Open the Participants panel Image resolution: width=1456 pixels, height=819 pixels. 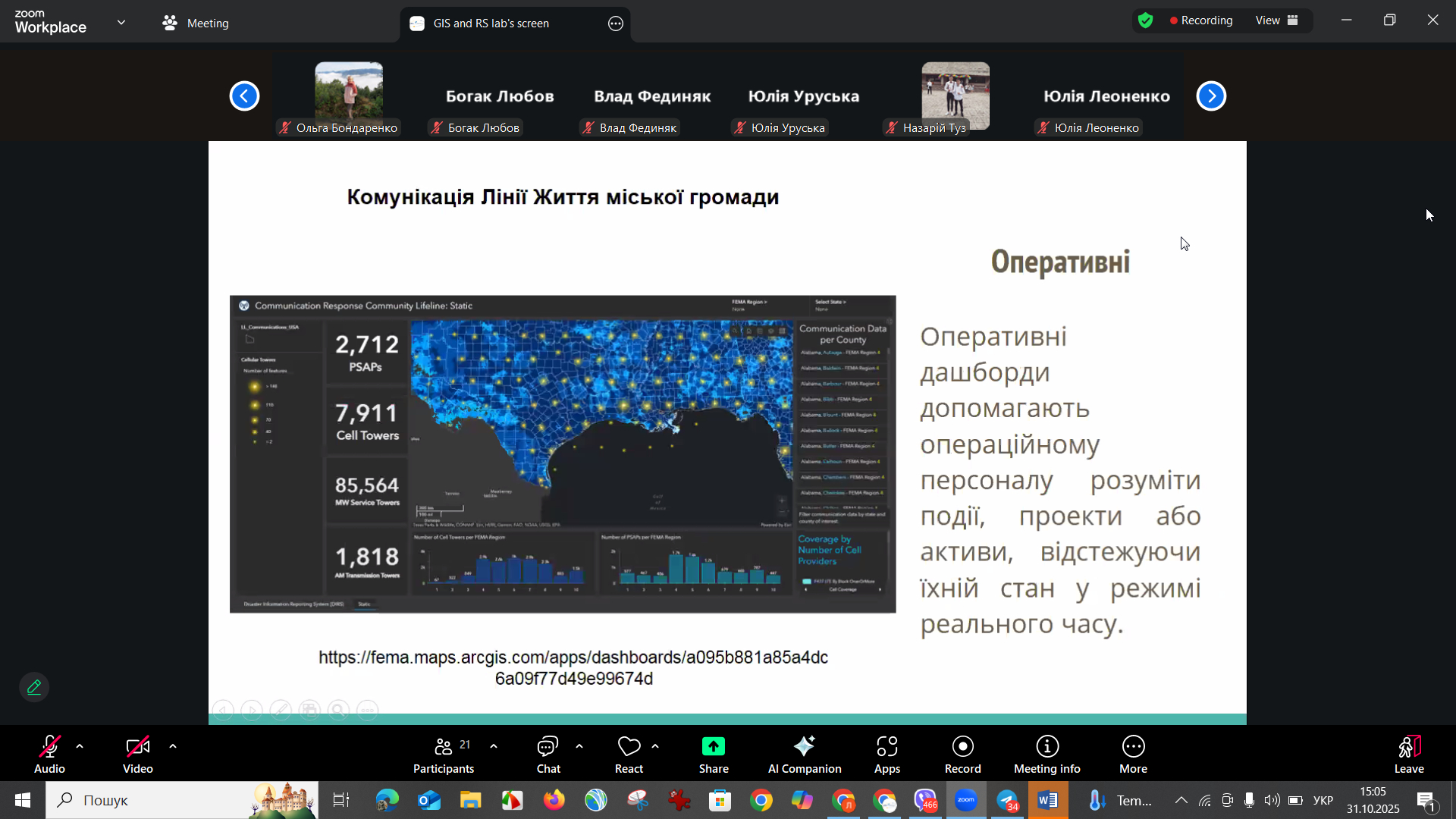tap(444, 754)
